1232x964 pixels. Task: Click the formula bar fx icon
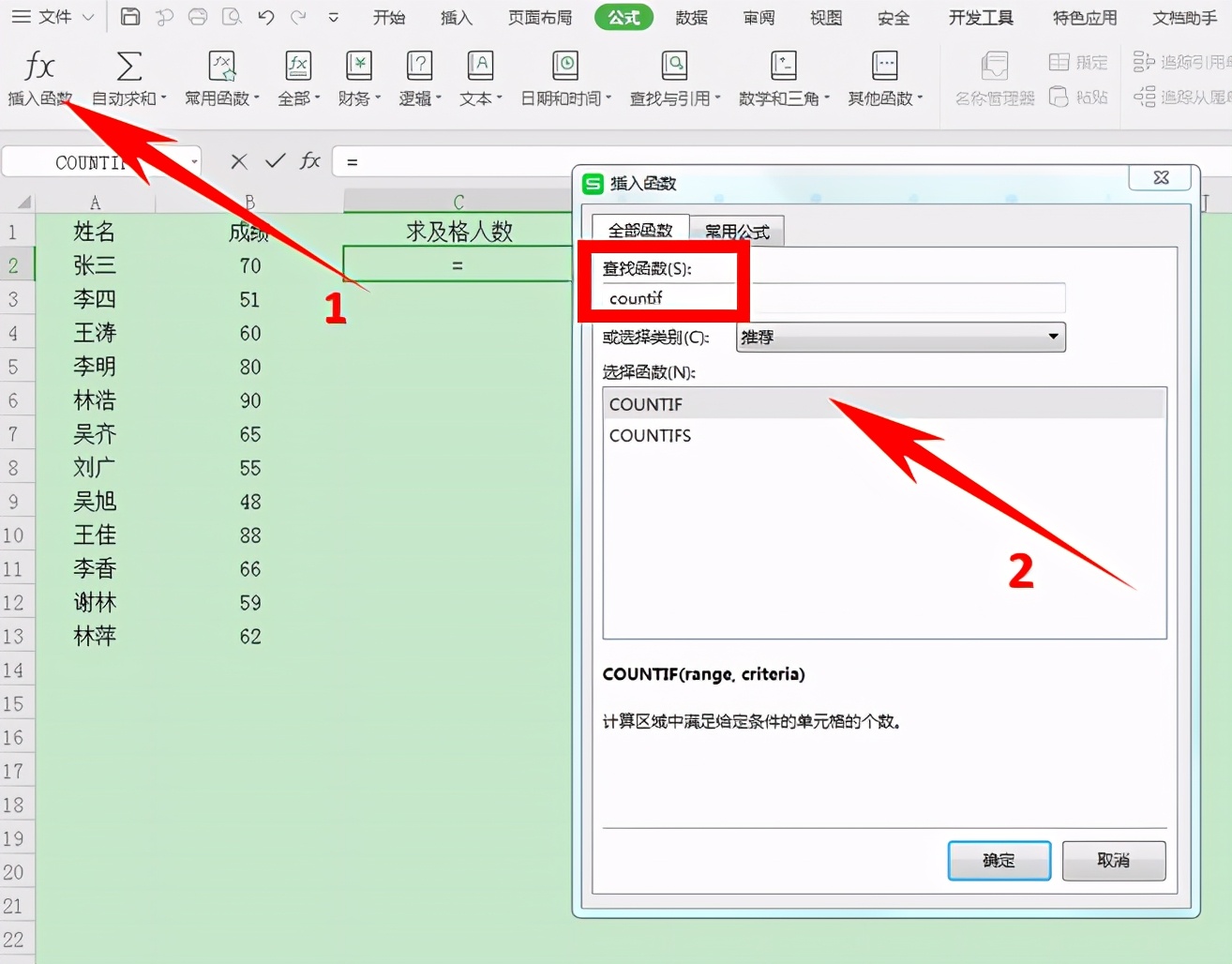coord(310,161)
